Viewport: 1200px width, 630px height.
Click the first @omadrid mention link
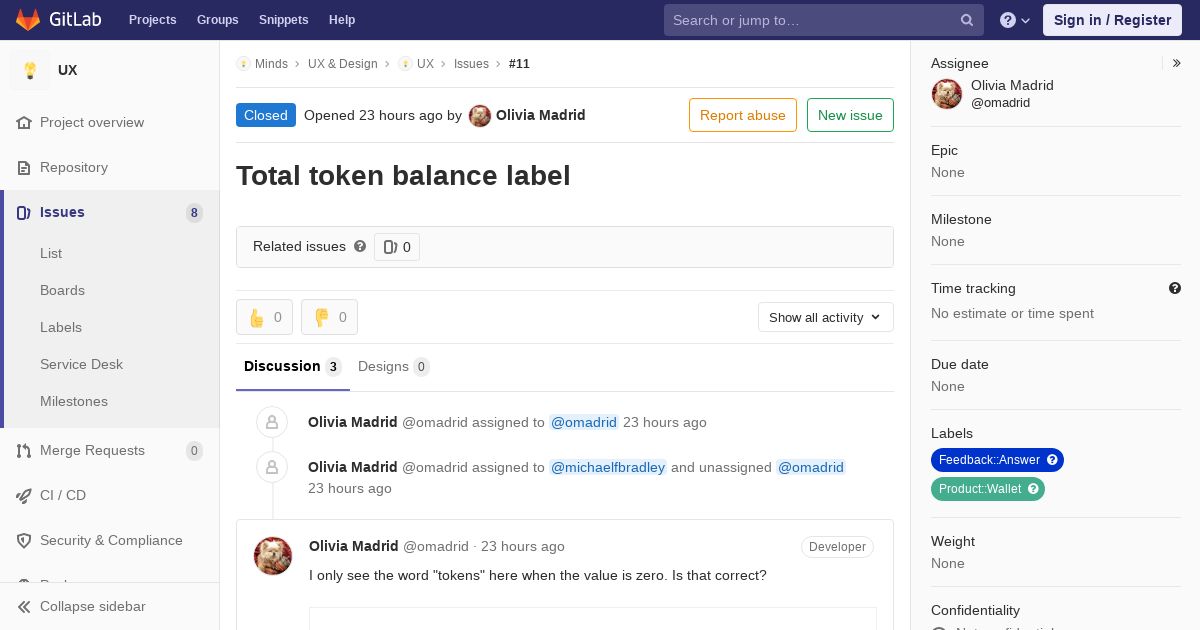point(584,422)
